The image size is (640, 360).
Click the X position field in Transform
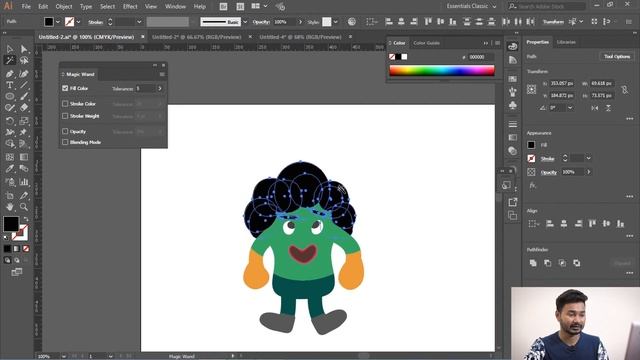562,83
